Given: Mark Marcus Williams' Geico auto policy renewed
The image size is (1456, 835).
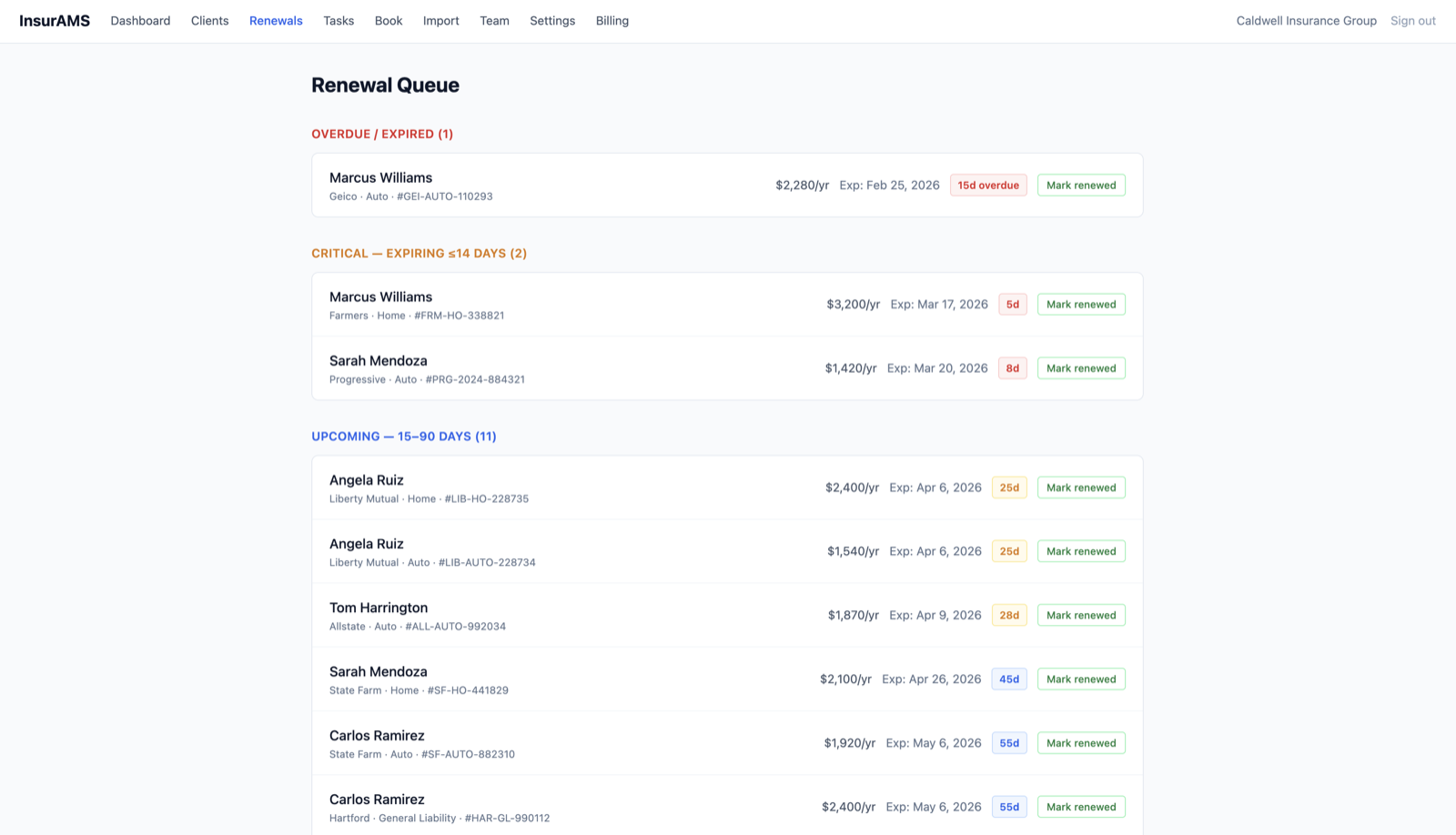Looking at the screenshot, I should tap(1081, 185).
